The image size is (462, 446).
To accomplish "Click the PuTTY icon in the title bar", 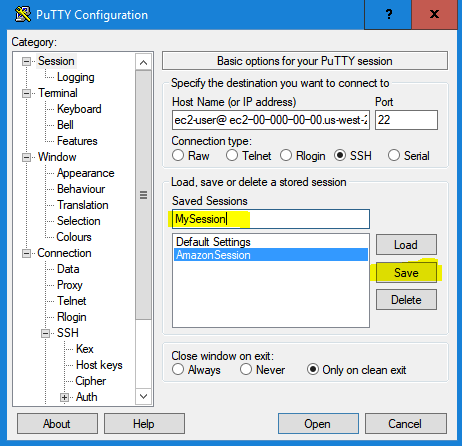I will coord(23,14).
